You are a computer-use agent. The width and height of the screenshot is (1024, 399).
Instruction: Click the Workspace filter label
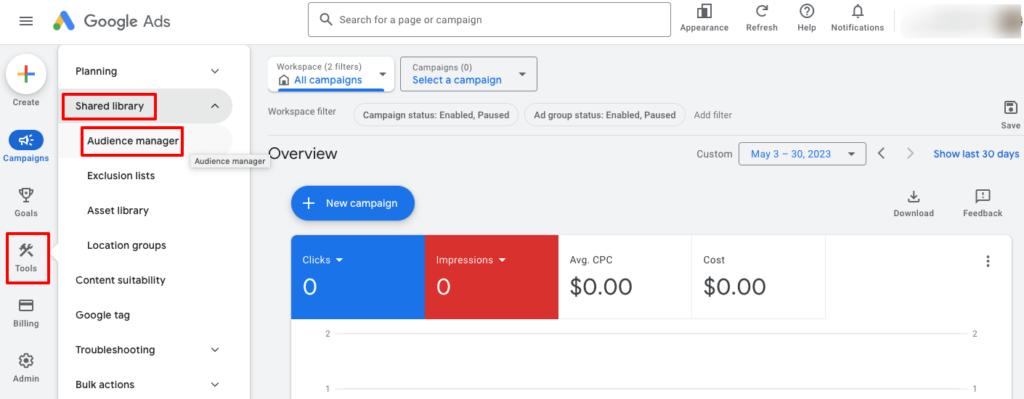(302, 112)
